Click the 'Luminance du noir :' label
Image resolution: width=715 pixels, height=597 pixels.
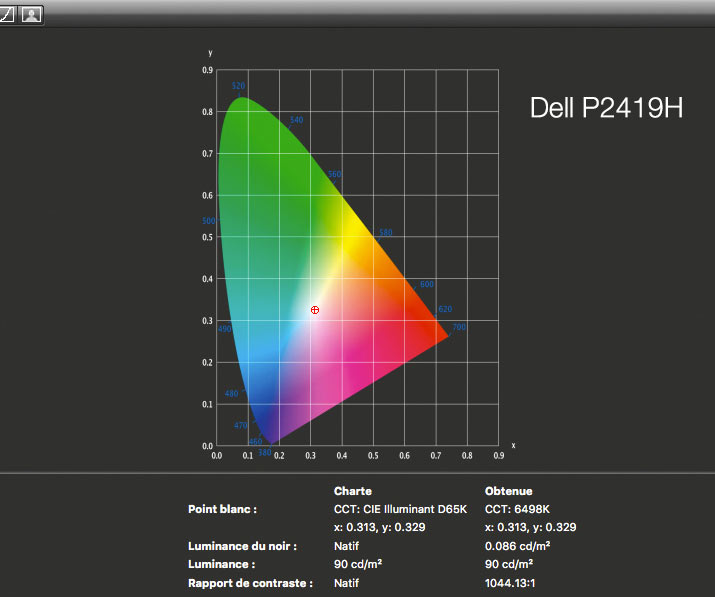[242, 546]
